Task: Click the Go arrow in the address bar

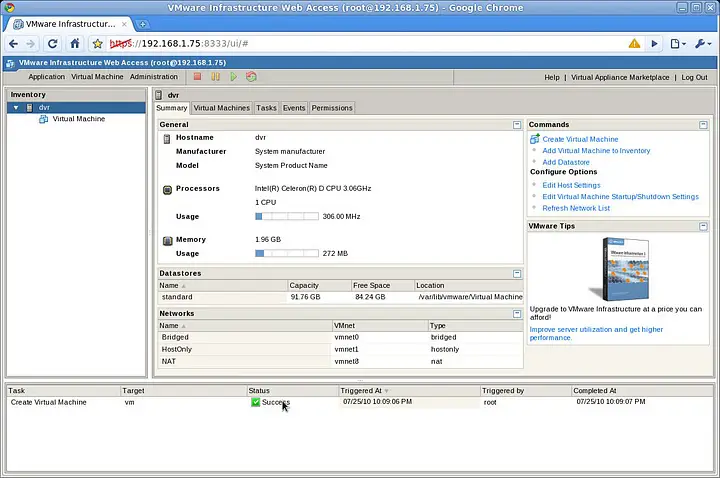Action: (654, 44)
